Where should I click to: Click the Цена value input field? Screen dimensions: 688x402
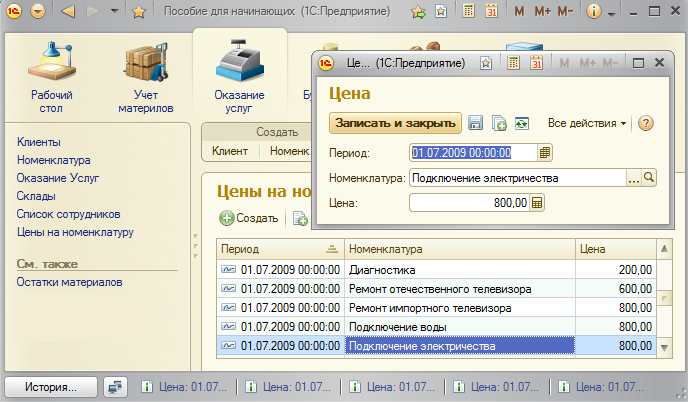(469, 203)
